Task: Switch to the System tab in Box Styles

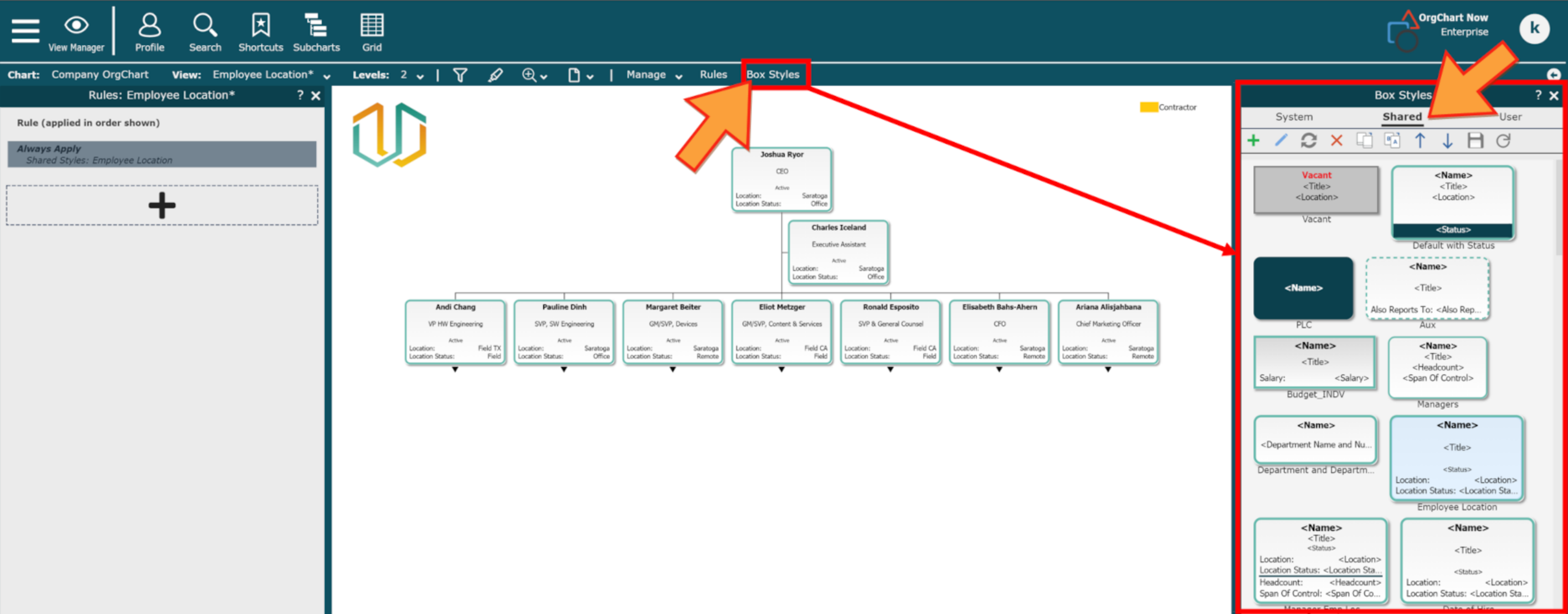Action: click(x=1293, y=117)
